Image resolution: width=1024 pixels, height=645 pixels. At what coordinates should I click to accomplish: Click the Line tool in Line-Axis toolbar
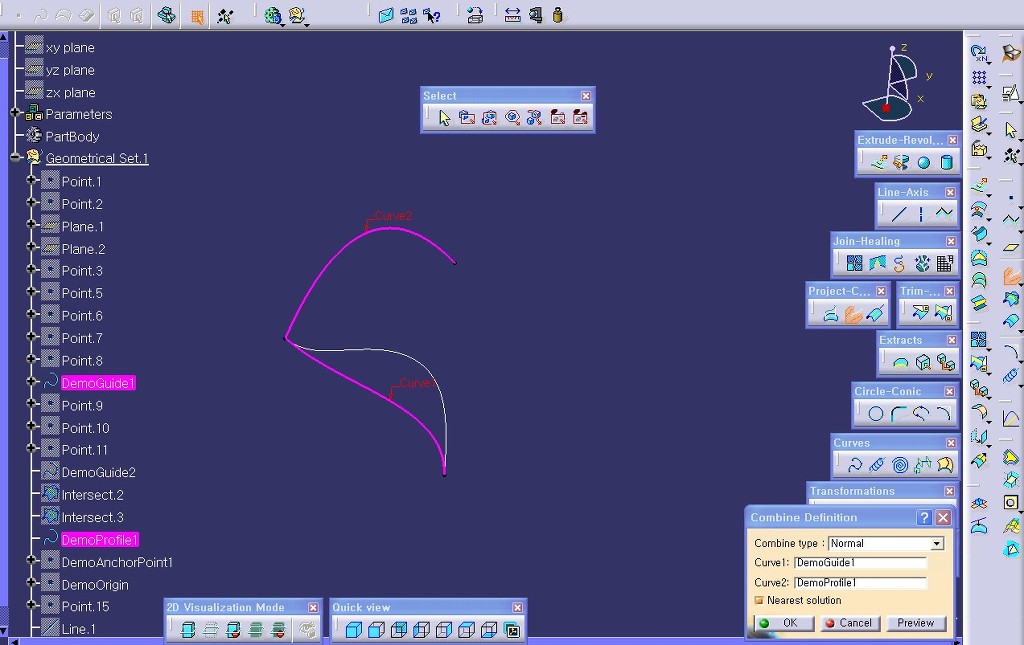[899, 214]
